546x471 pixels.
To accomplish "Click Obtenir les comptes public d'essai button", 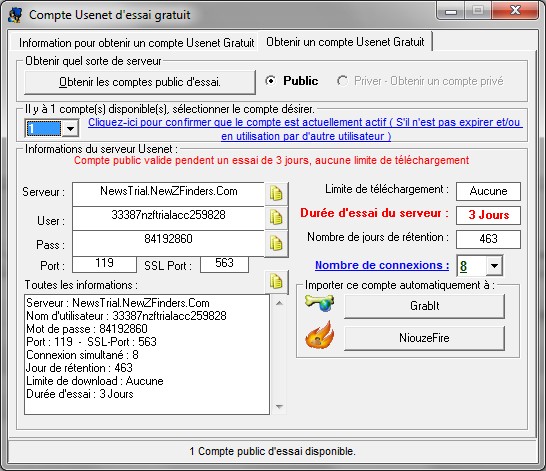I will pos(140,82).
